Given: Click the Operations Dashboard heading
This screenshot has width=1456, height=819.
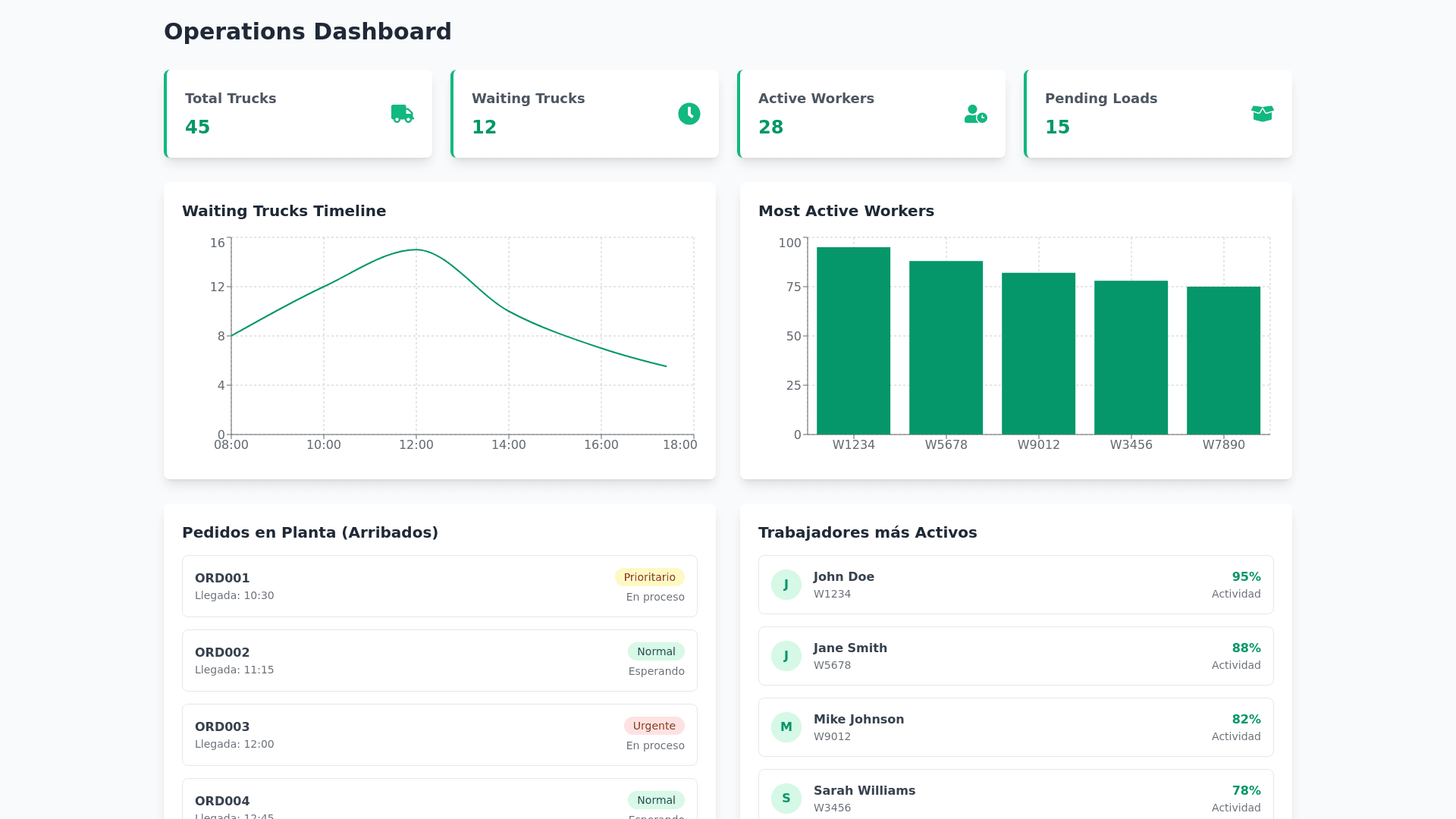Looking at the screenshot, I should 307,32.
